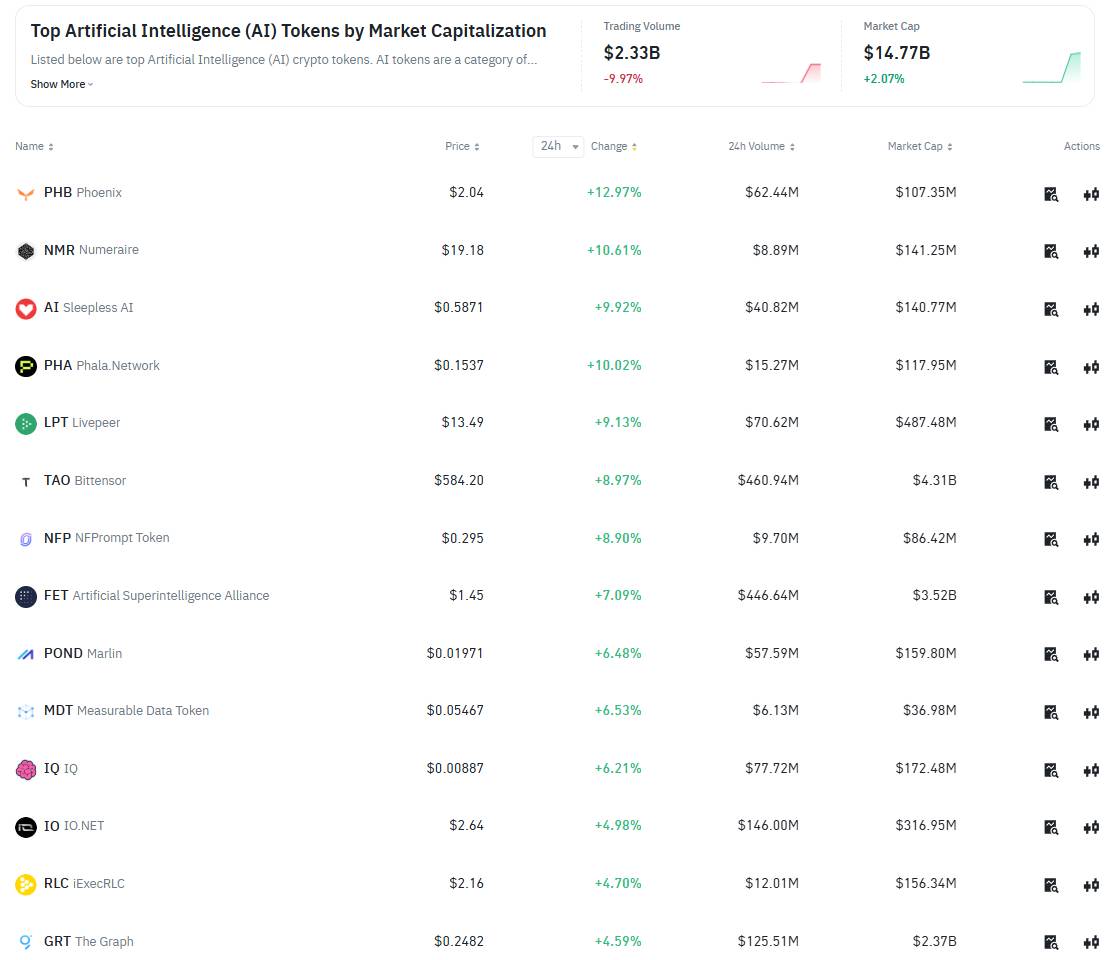Click the +10.02% change for PHA
This screenshot has height=960, width=1116.
(614, 365)
